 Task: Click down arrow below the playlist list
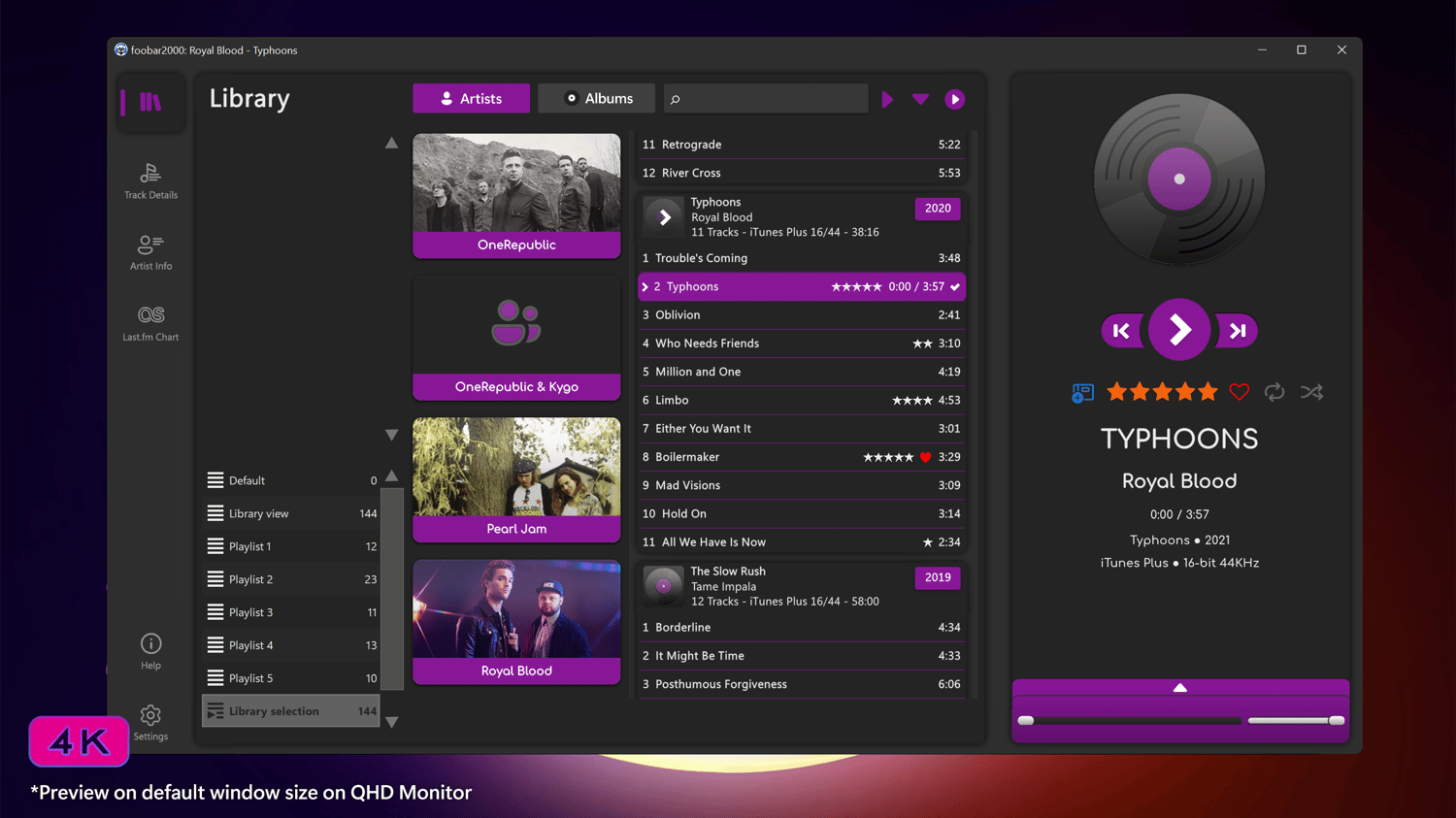click(391, 722)
